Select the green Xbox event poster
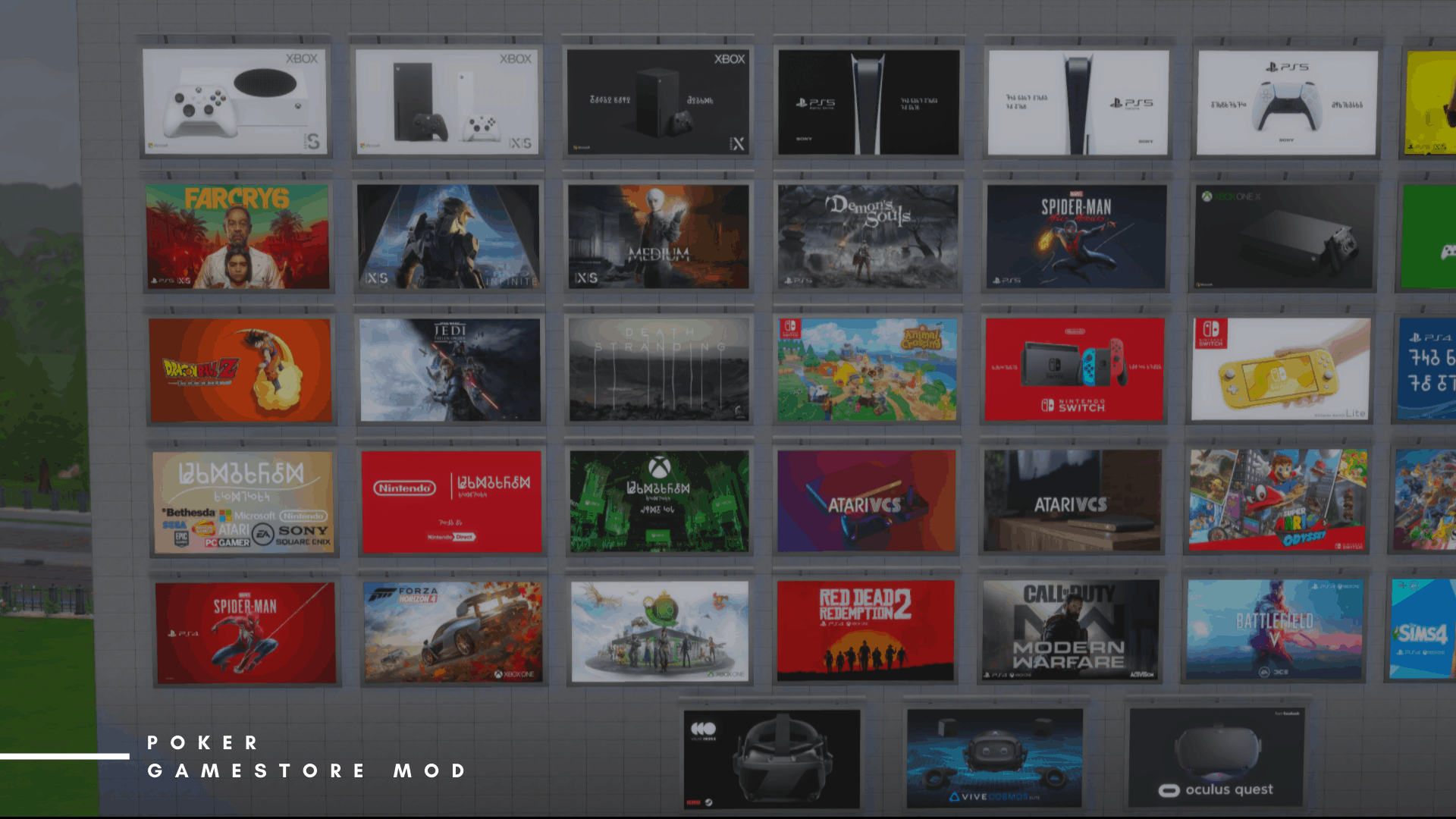The width and height of the screenshot is (1456, 819). point(659,502)
